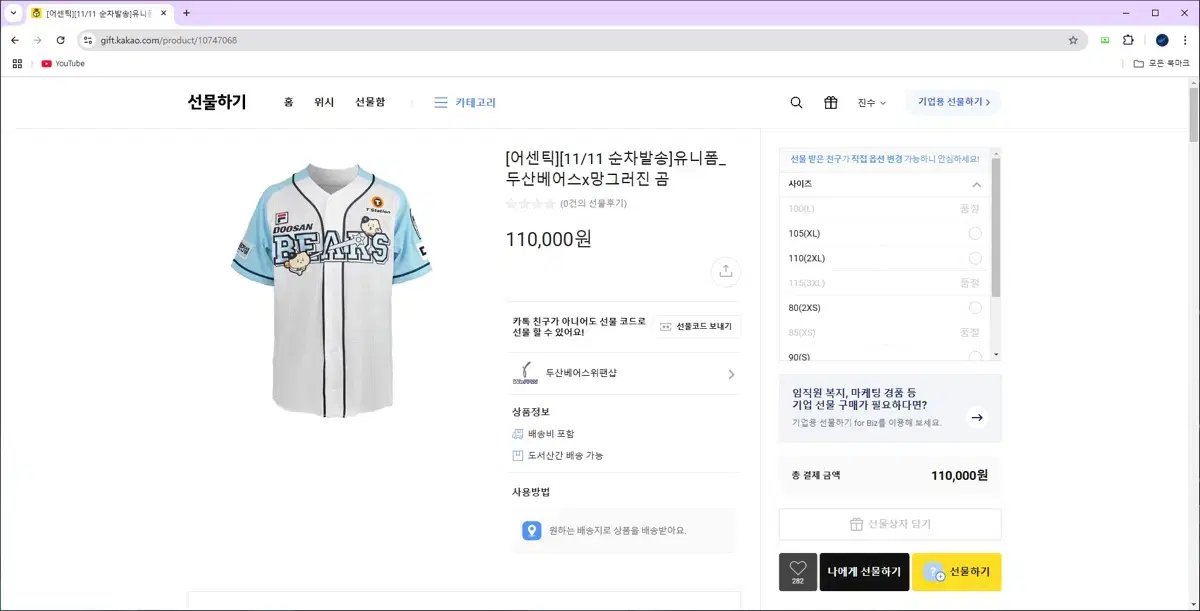This screenshot has height=611, width=1200.
Task: Select the 105(XL) size option
Action: (886, 233)
